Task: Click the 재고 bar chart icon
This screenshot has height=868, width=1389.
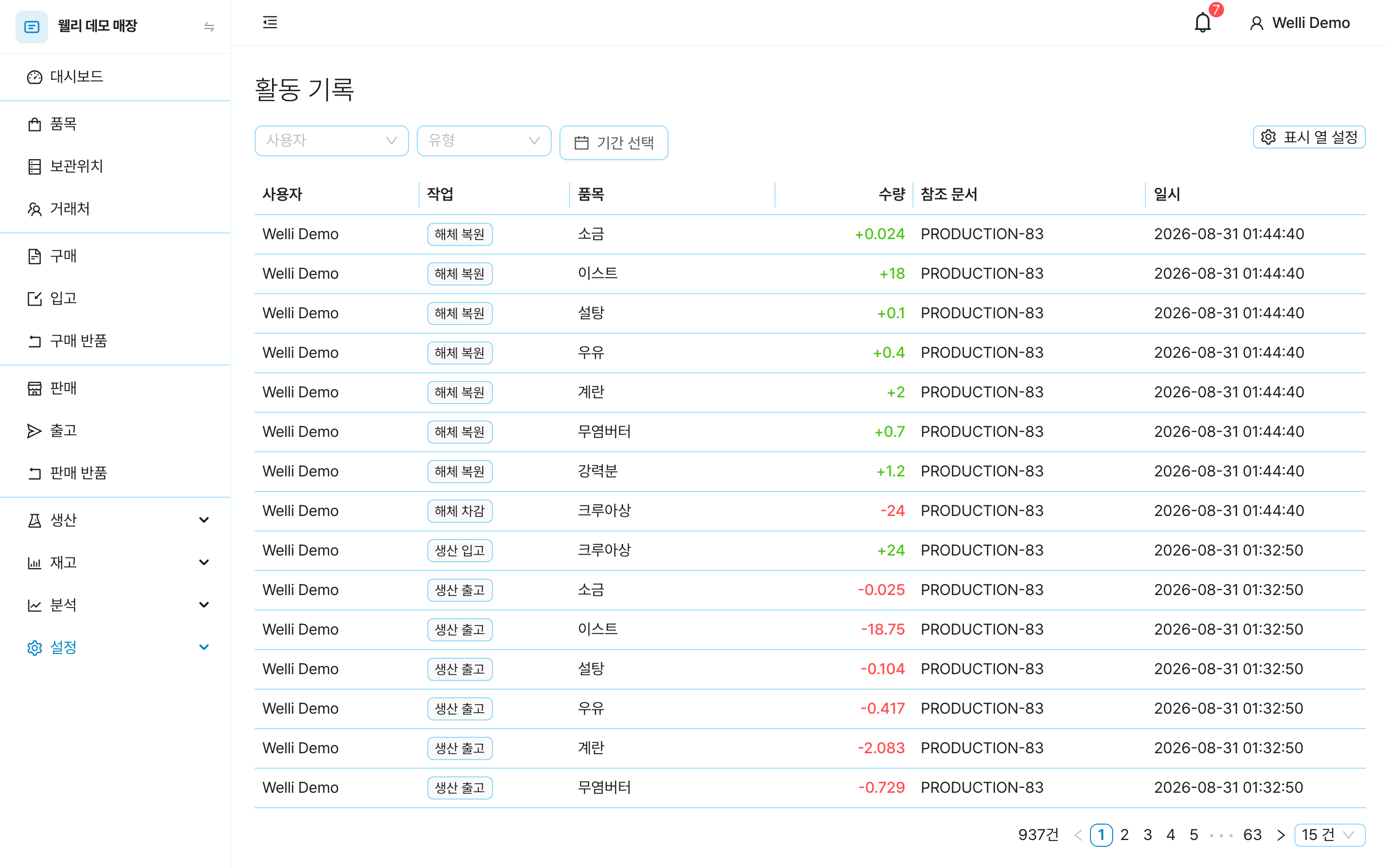Action: pyautogui.click(x=34, y=563)
